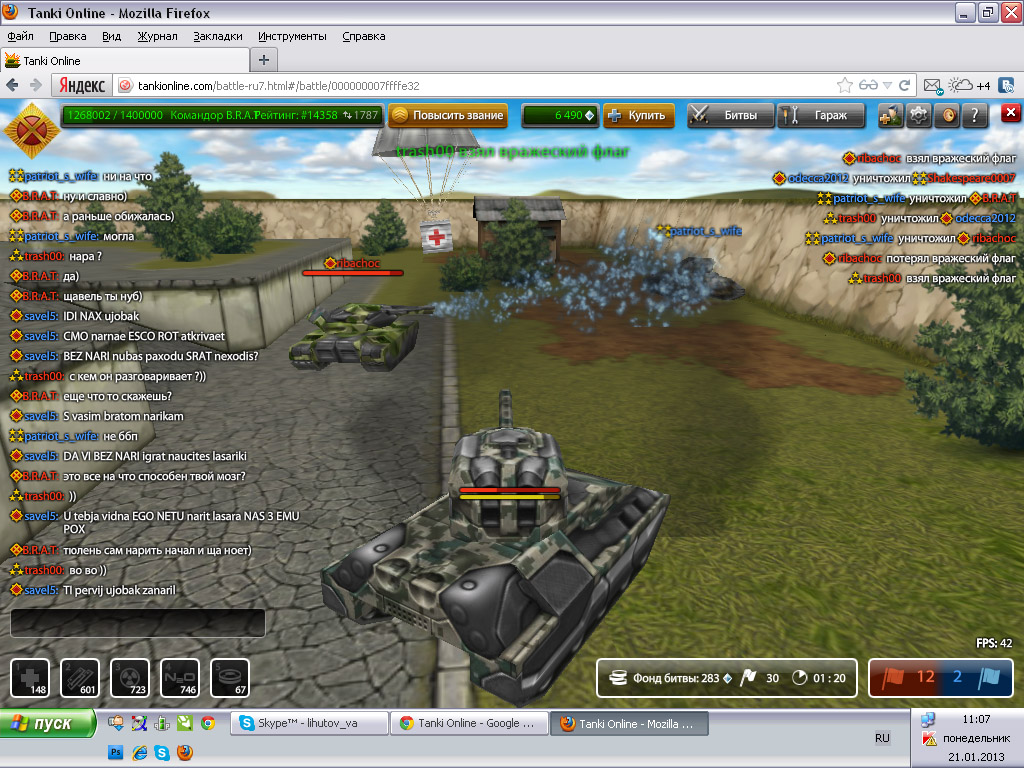Screen dimensions: 1024x768
Task: Activate the double damage supply (723)
Action: 130,678
